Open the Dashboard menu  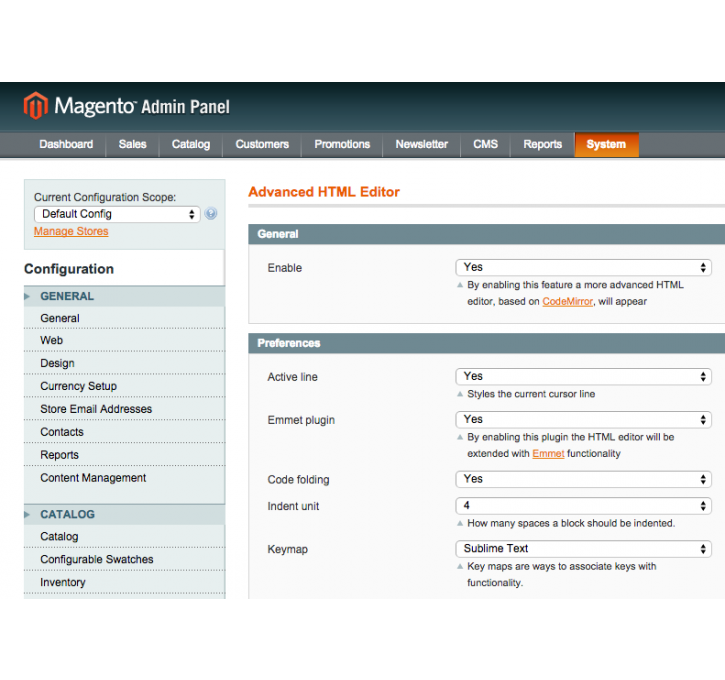point(66,144)
